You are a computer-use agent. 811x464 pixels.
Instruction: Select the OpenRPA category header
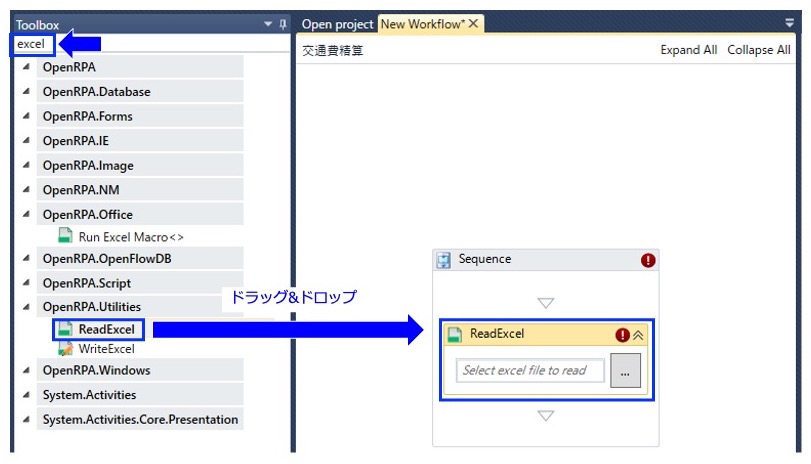140,67
